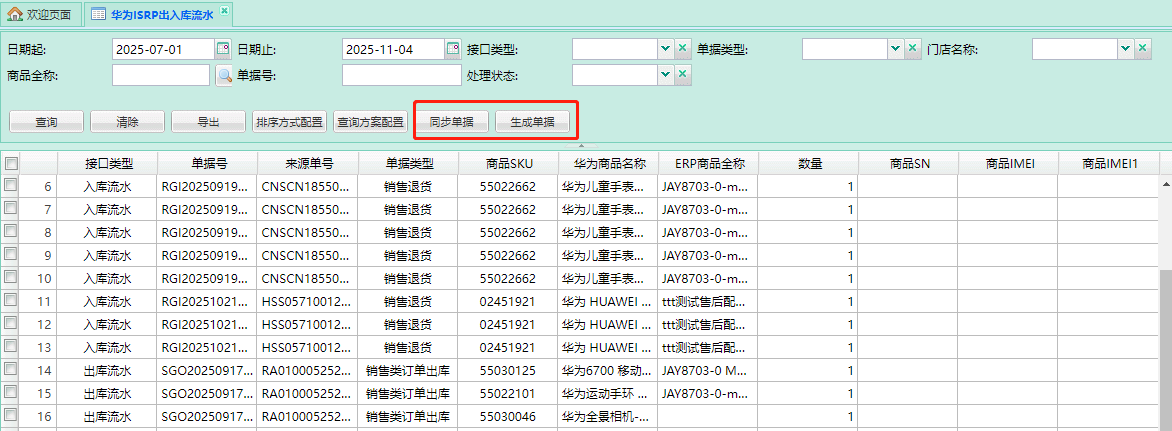Clear the 单据类型 field using X icon
The width and height of the screenshot is (1172, 431).
(913, 49)
